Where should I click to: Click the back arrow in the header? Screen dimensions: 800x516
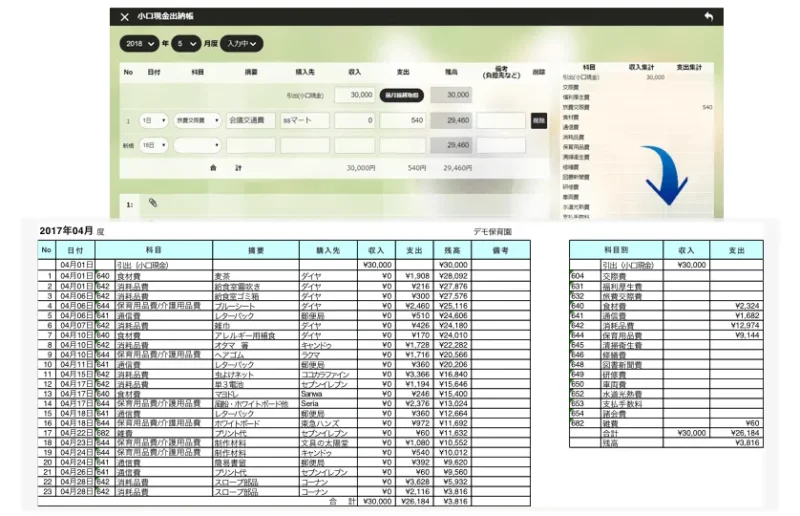coord(709,17)
